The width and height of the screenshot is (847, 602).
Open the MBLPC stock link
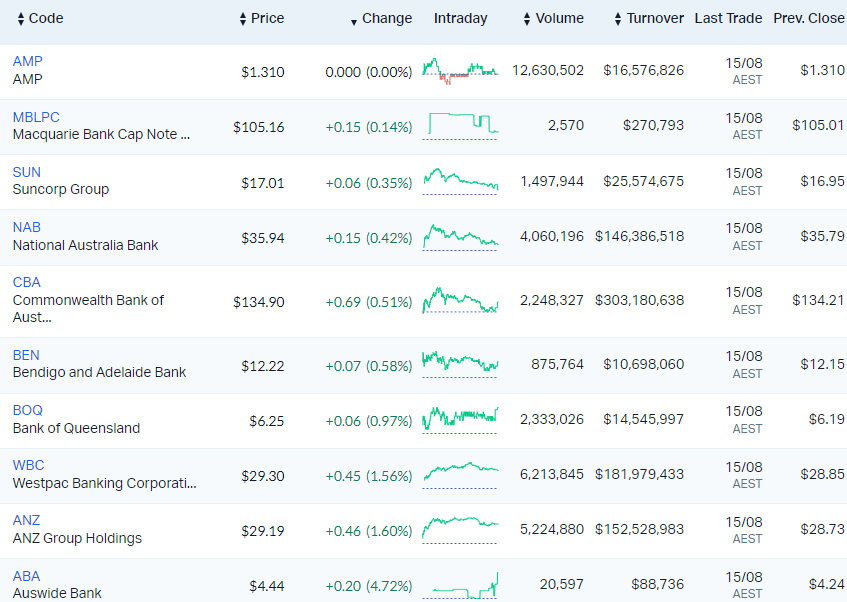click(x=36, y=117)
